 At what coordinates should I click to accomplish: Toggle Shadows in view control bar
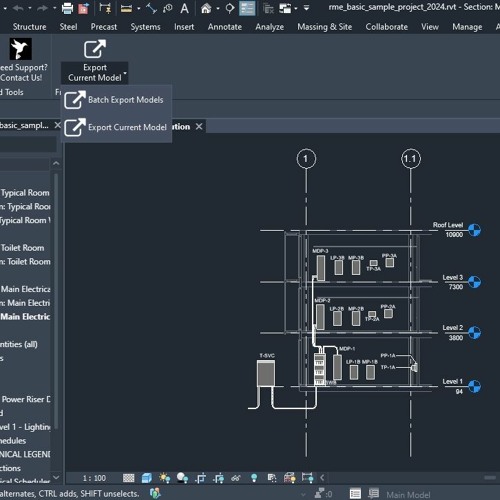pyautogui.click(x=182, y=478)
